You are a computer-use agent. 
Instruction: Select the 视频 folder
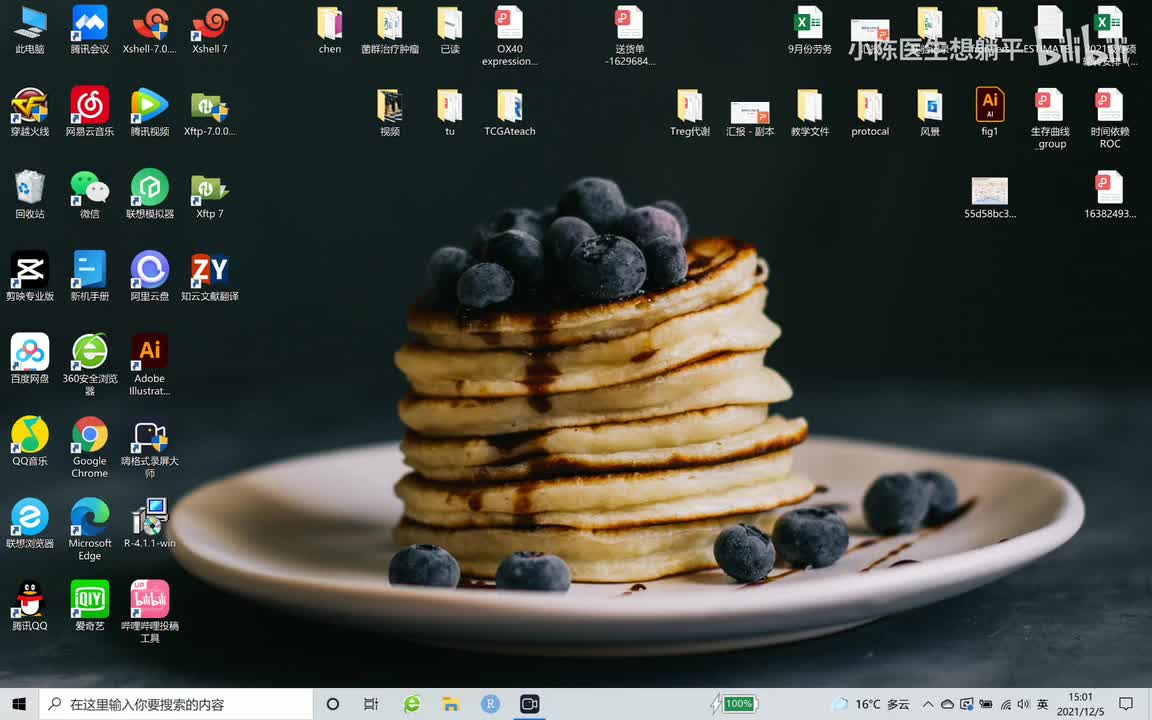click(390, 112)
